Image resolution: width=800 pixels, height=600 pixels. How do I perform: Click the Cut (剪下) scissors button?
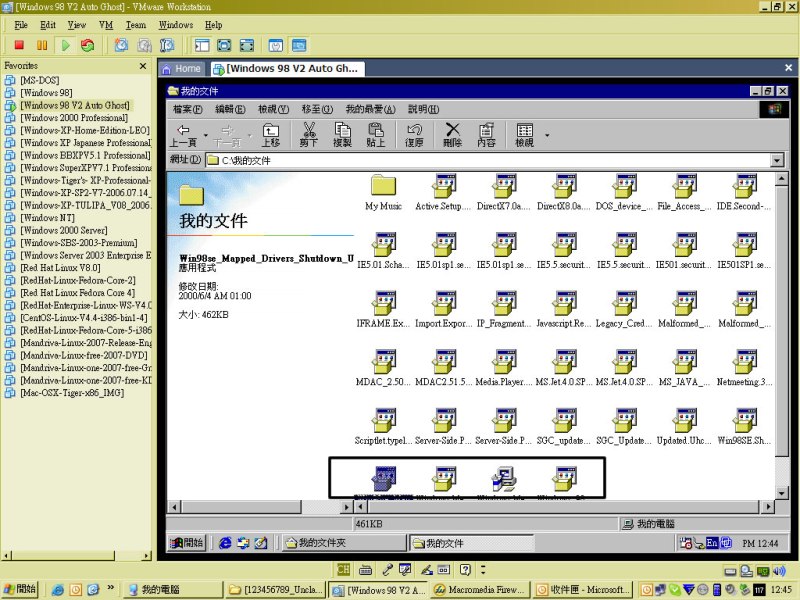coord(309,136)
